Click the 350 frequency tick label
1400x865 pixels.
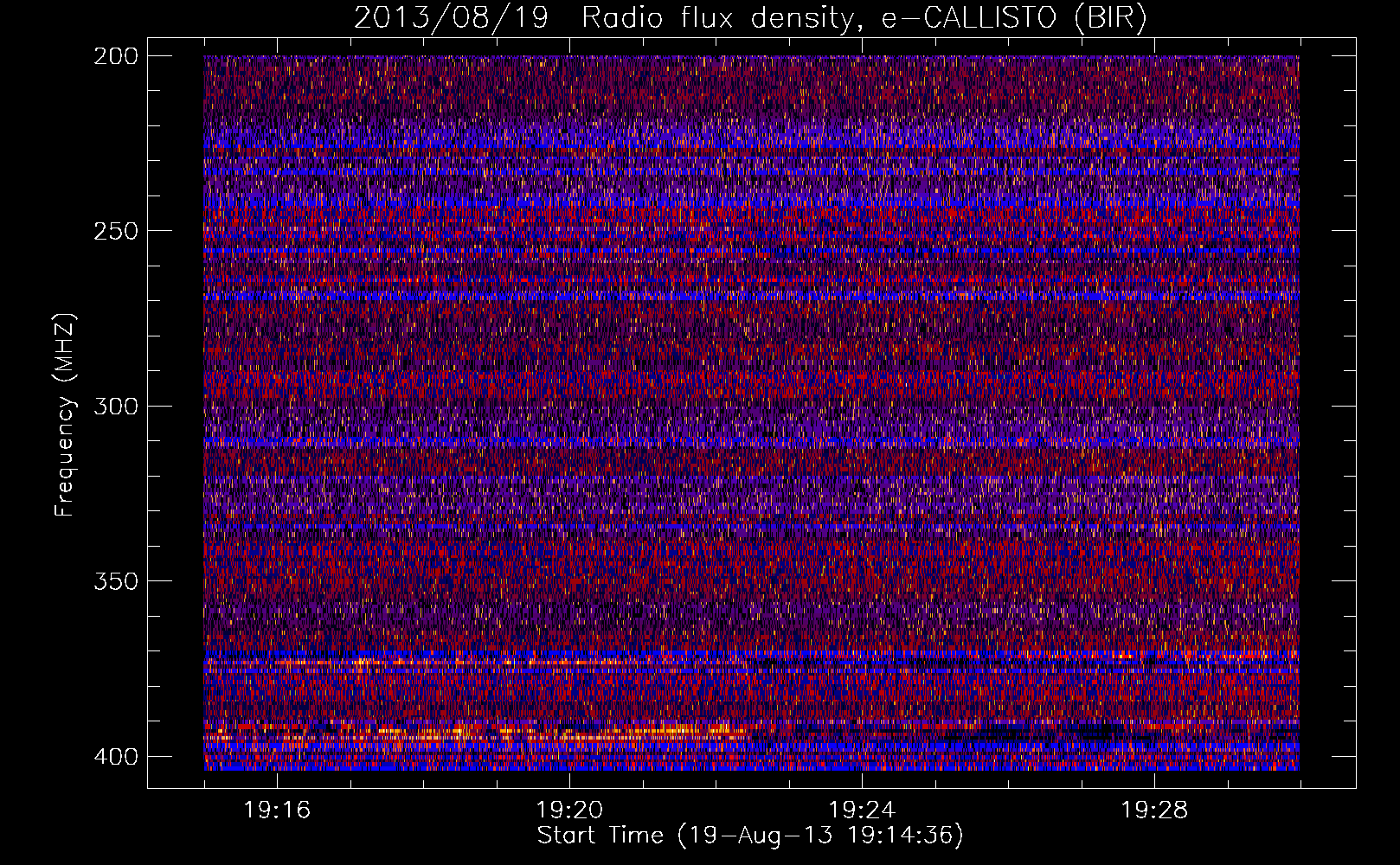(x=115, y=580)
